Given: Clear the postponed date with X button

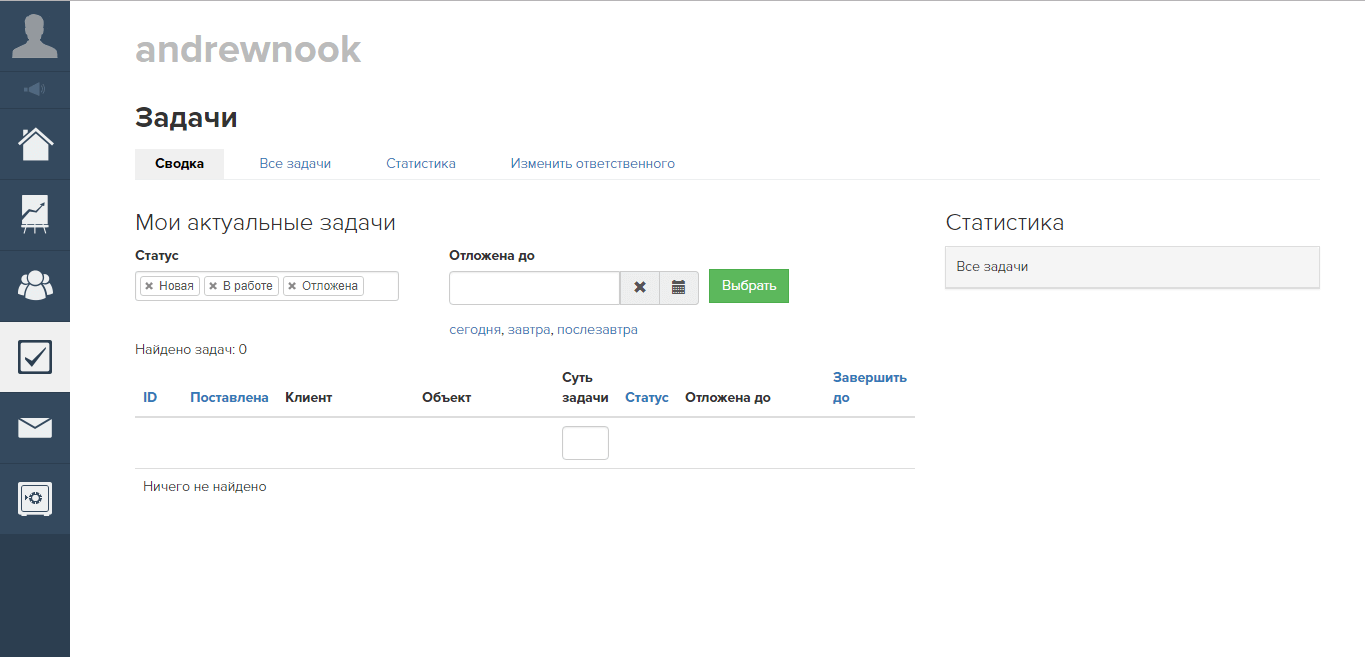Looking at the screenshot, I should pyautogui.click(x=640, y=287).
